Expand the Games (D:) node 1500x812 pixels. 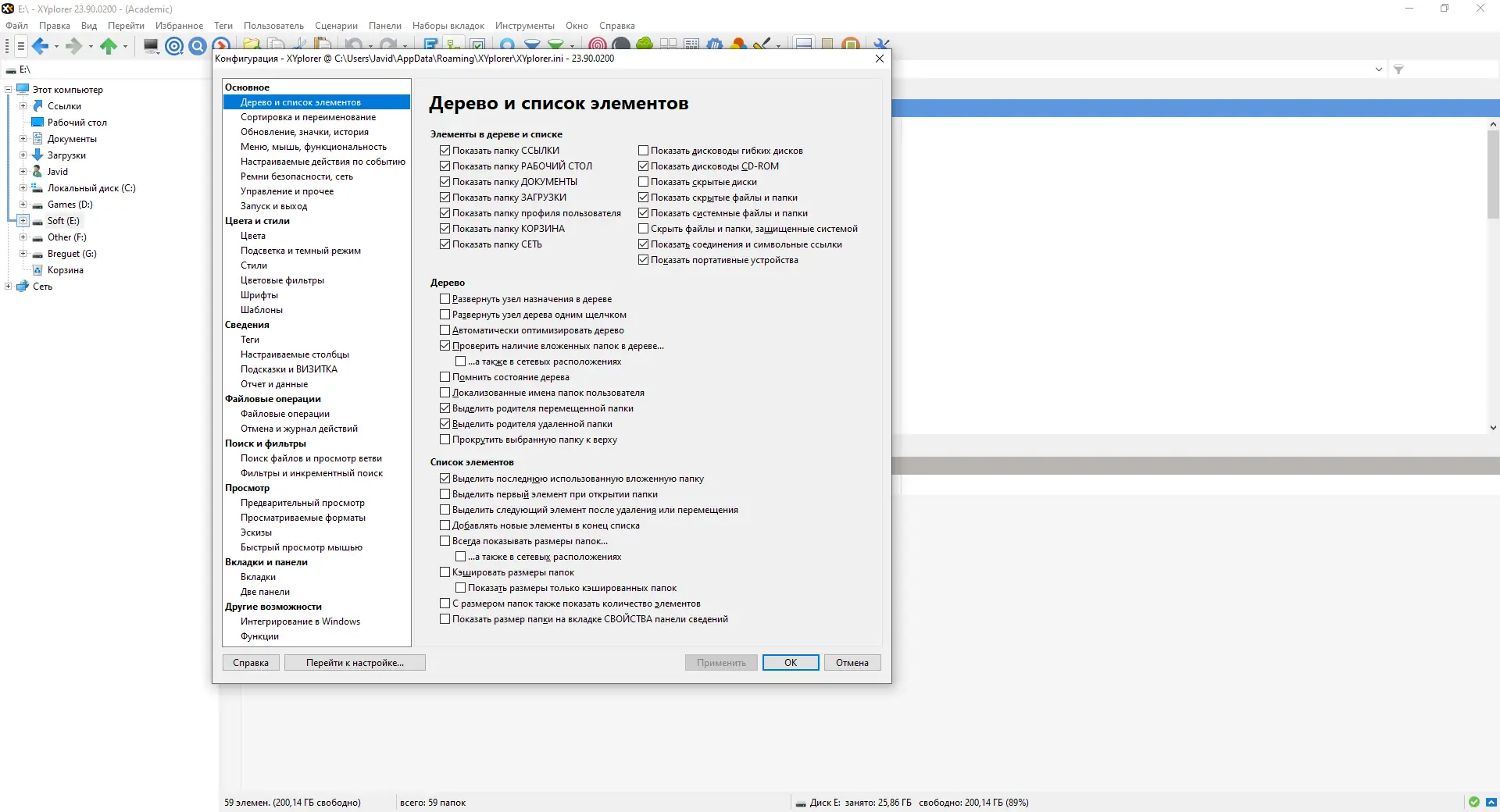point(23,204)
